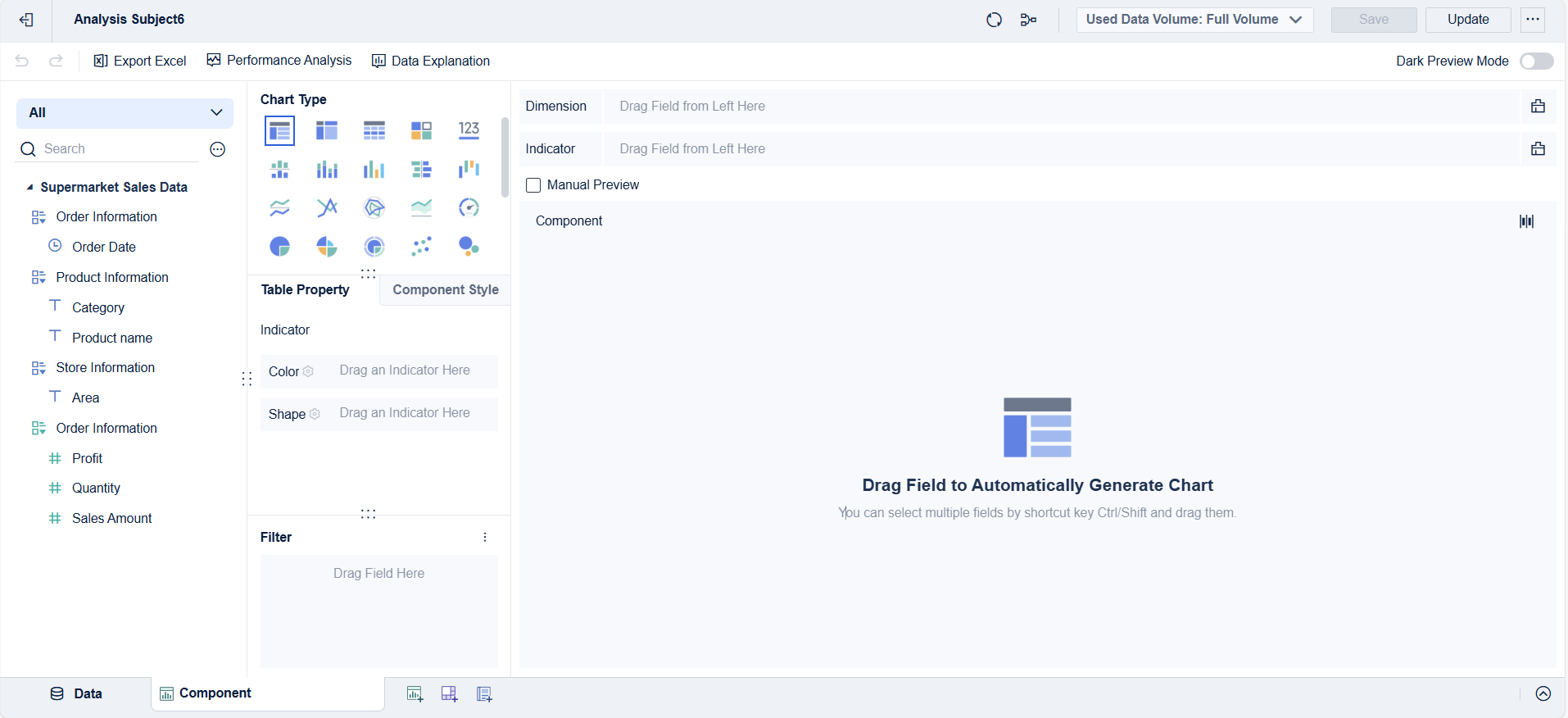Choose the color block table chart type
Viewport: 1568px width, 718px height.
[421, 130]
